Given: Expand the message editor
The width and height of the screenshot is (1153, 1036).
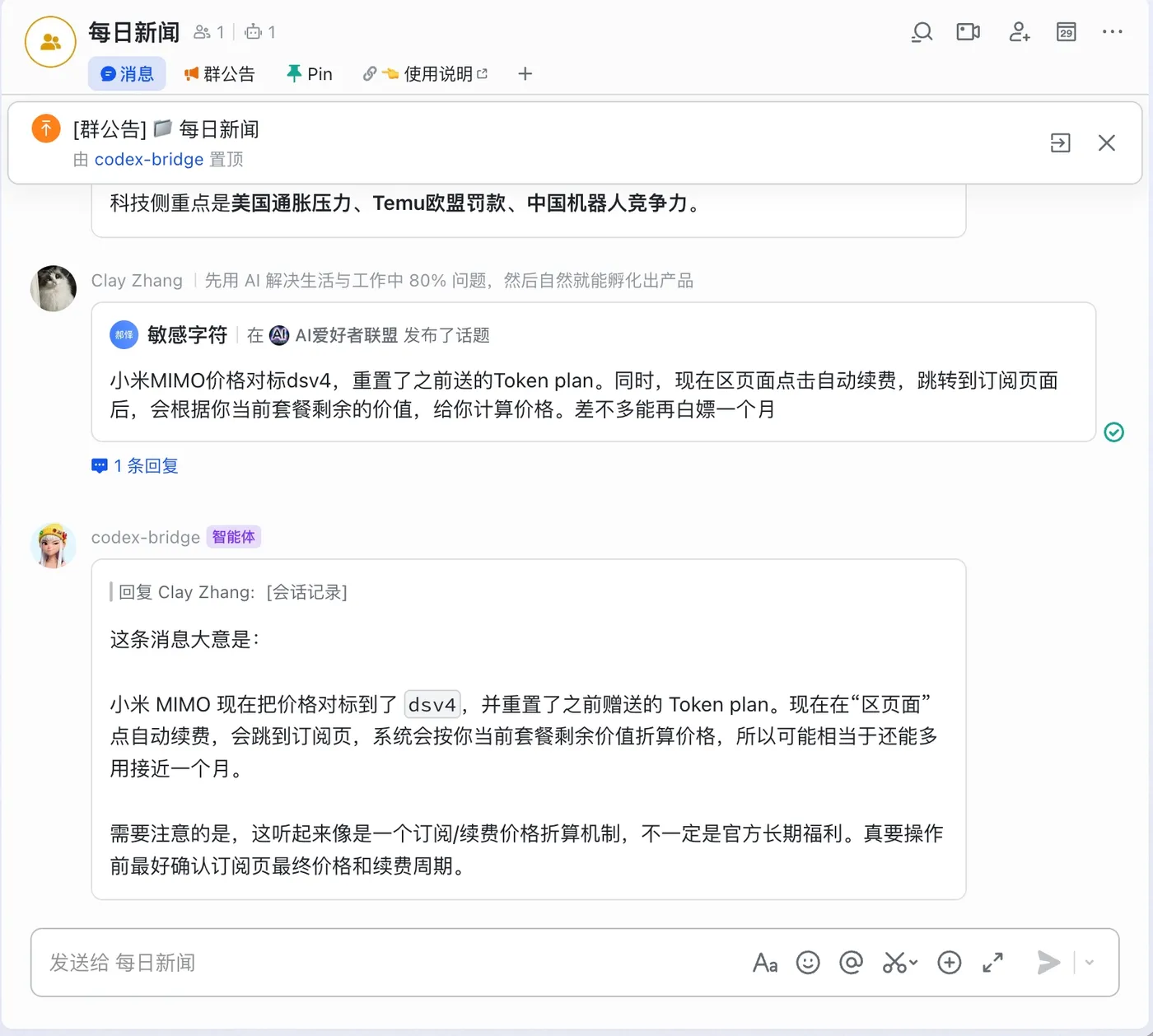Looking at the screenshot, I should pyautogui.click(x=992, y=963).
